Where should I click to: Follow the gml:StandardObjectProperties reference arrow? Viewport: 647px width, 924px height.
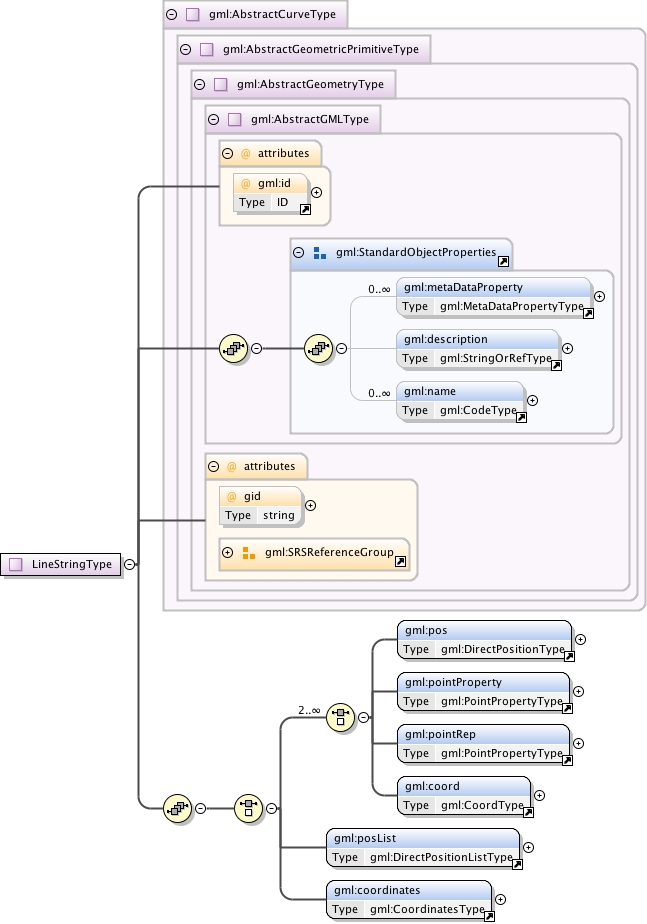(x=503, y=261)
